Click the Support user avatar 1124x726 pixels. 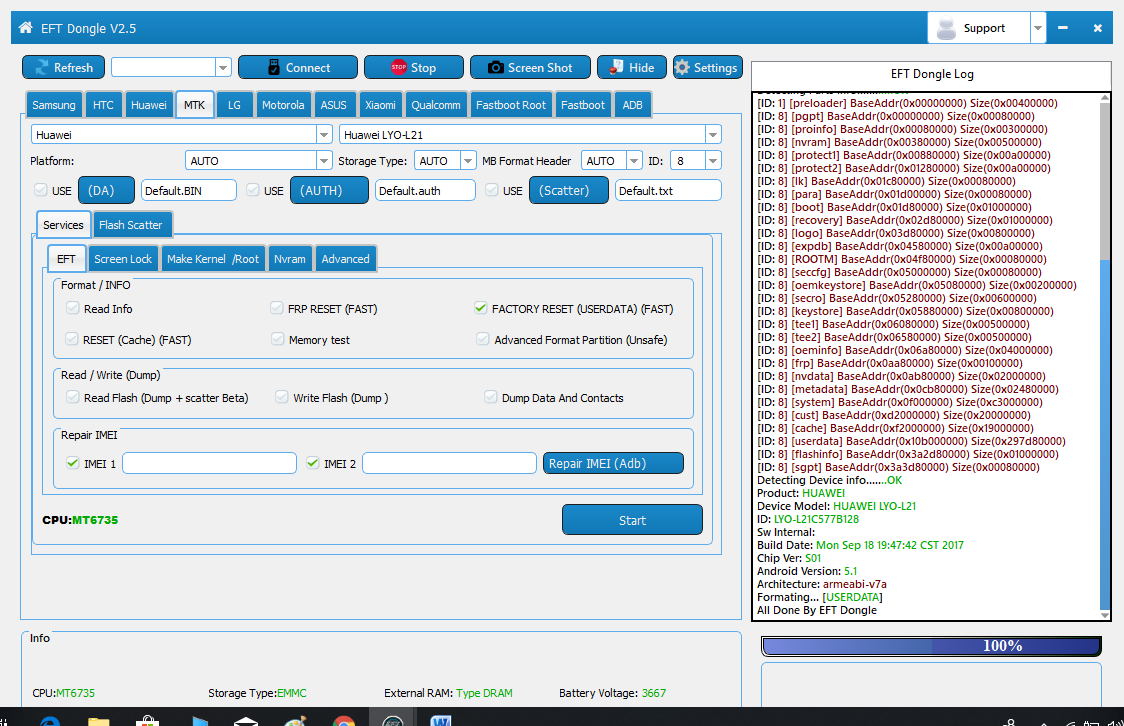pyautogui.click(x=946, y=28)
